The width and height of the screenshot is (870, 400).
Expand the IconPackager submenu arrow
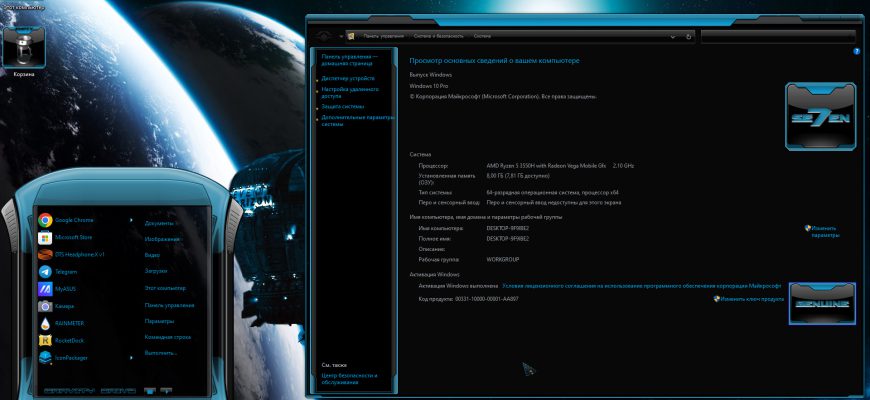pyautogui.click(x=131, y=358)
